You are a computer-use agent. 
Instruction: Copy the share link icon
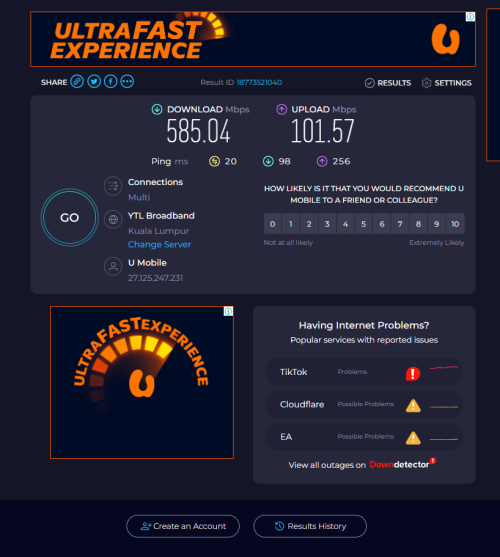(77, 82)
